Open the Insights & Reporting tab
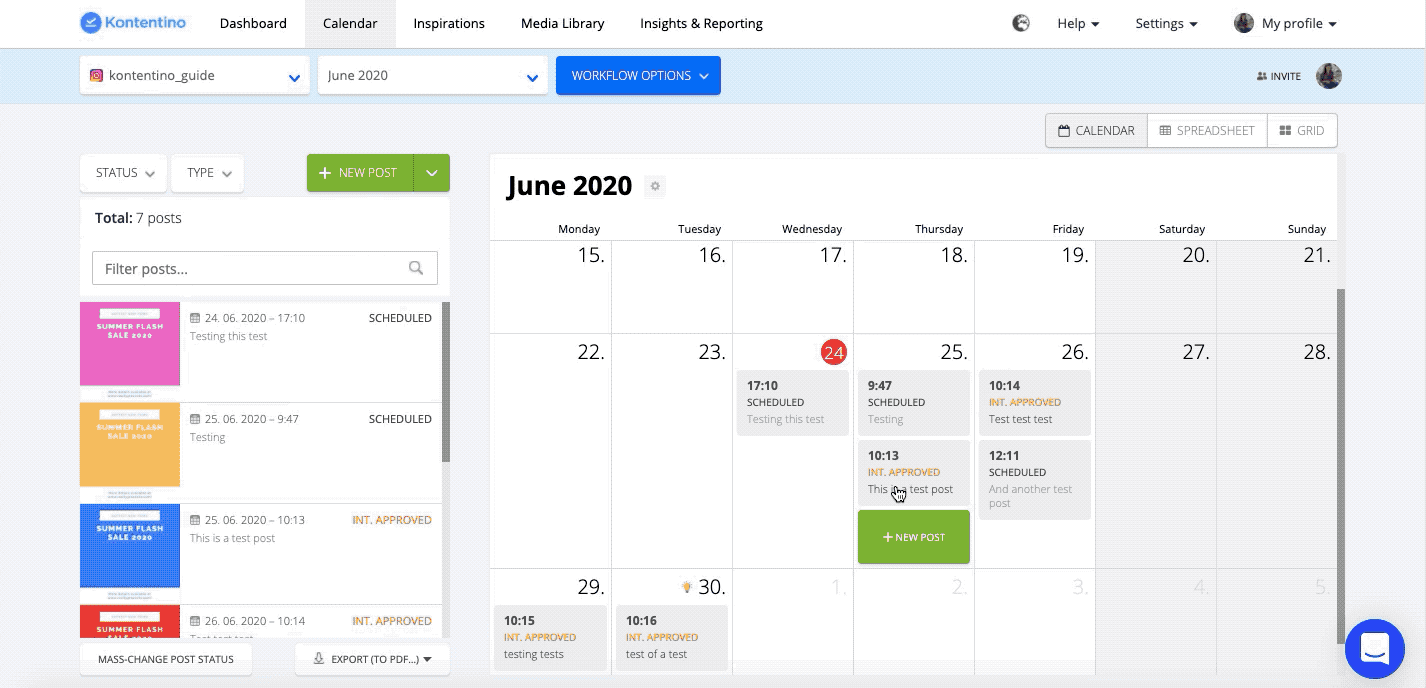The image size is (1426, 688). pos(701,23)
